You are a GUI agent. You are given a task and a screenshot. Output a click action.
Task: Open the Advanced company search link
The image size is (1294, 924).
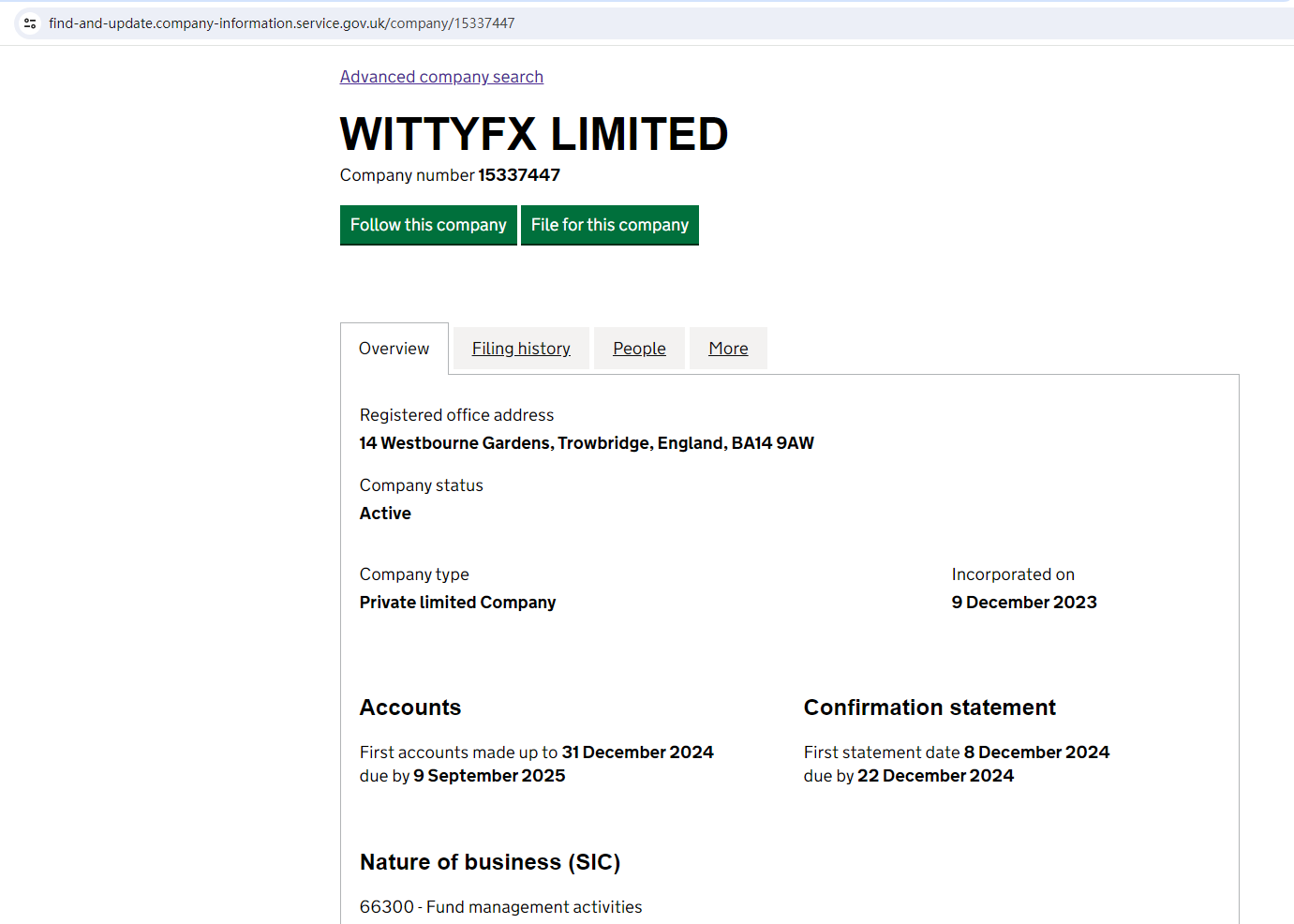coord(441,77)
